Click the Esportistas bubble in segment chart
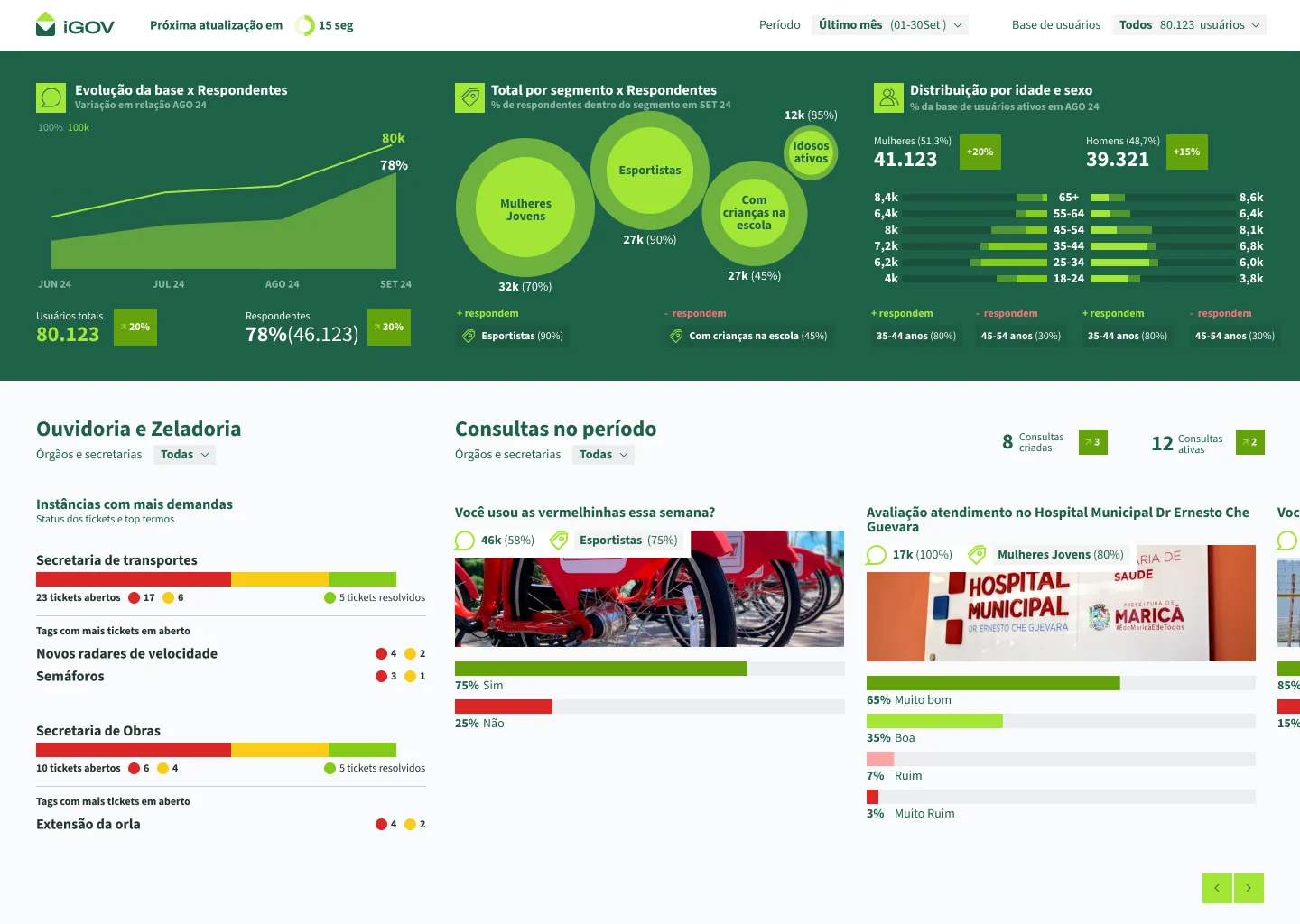Image resolution: width=1300 pixels, height=924 pixels. (650, 170)
